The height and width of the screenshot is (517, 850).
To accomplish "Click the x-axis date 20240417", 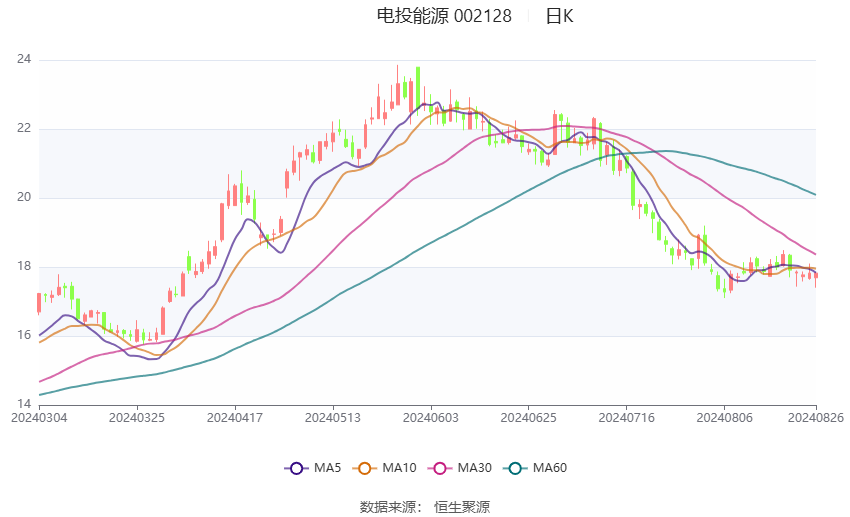I will pyautogui.click(x=235, y=418).
